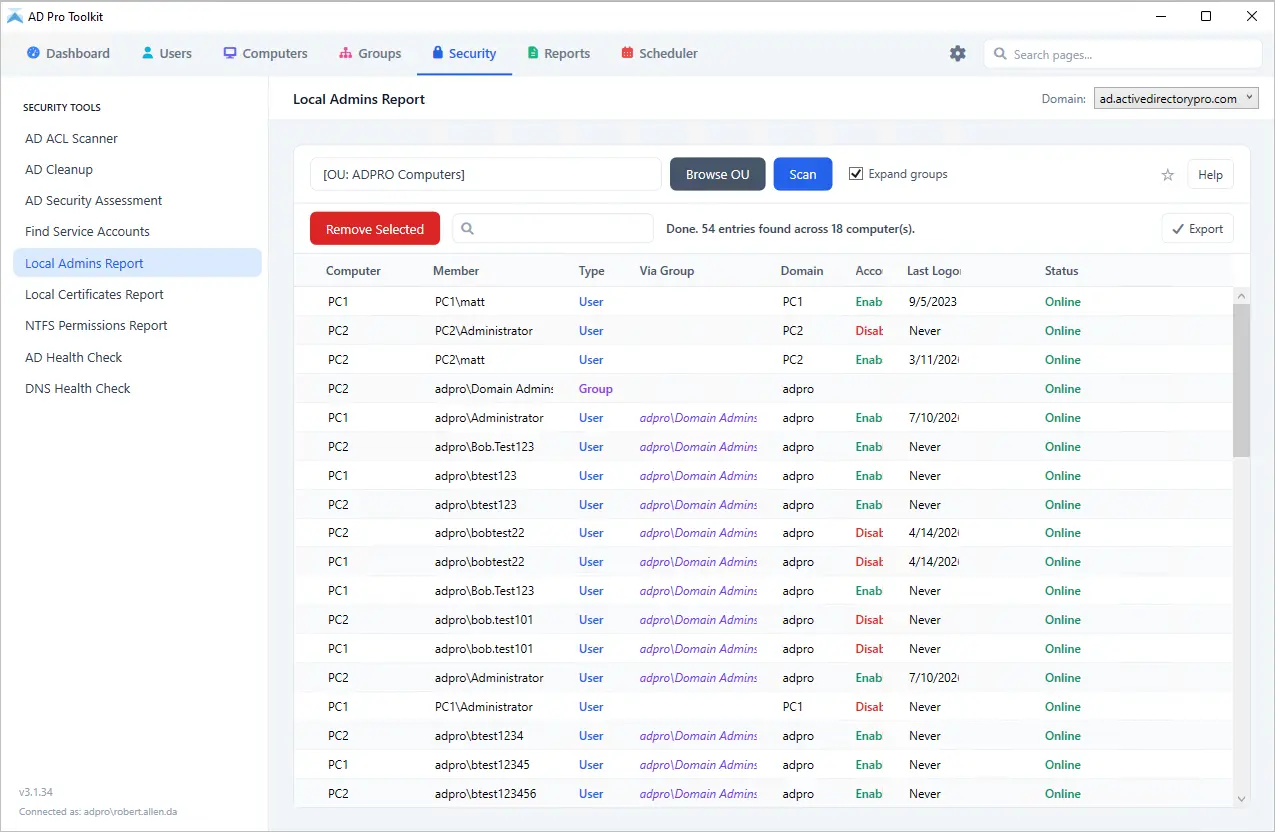Start the Scan button

point(803,174)
